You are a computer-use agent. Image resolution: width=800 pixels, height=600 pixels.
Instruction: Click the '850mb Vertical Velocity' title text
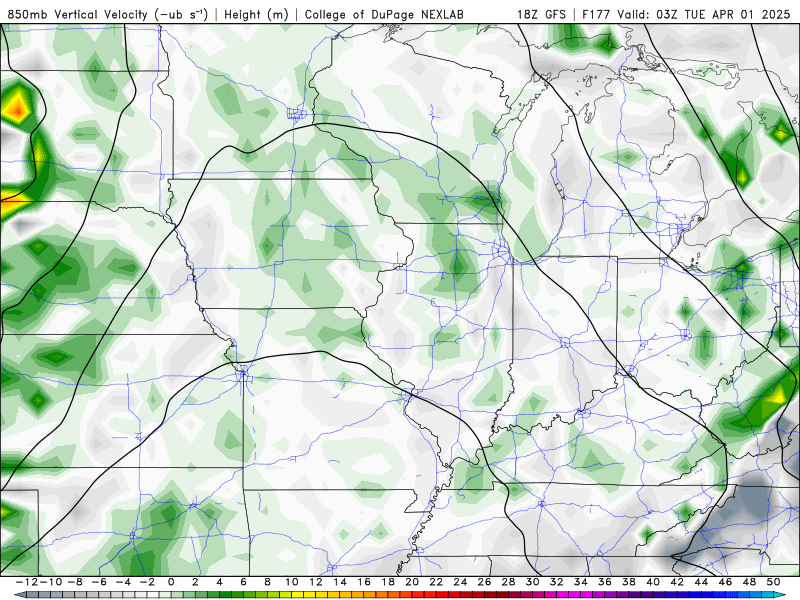pyautogui.click(x=77, y=14)
